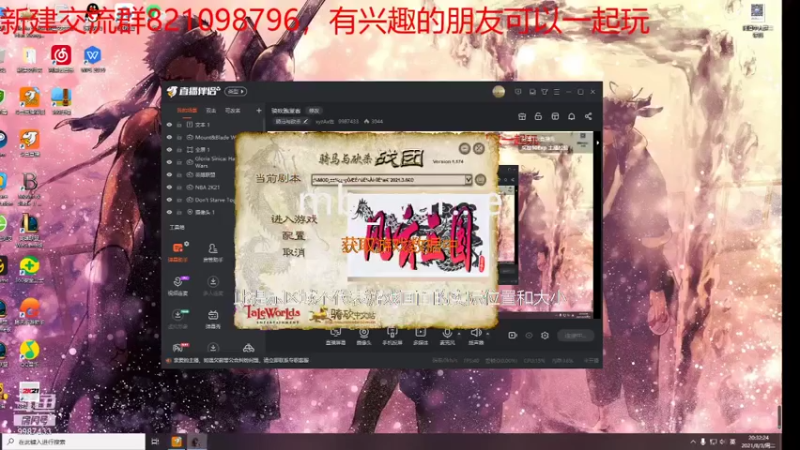Click the round button beside the module dropdown
Viewport: 800px width, 450px height.
pyautogui.click(x=481, y=180)
